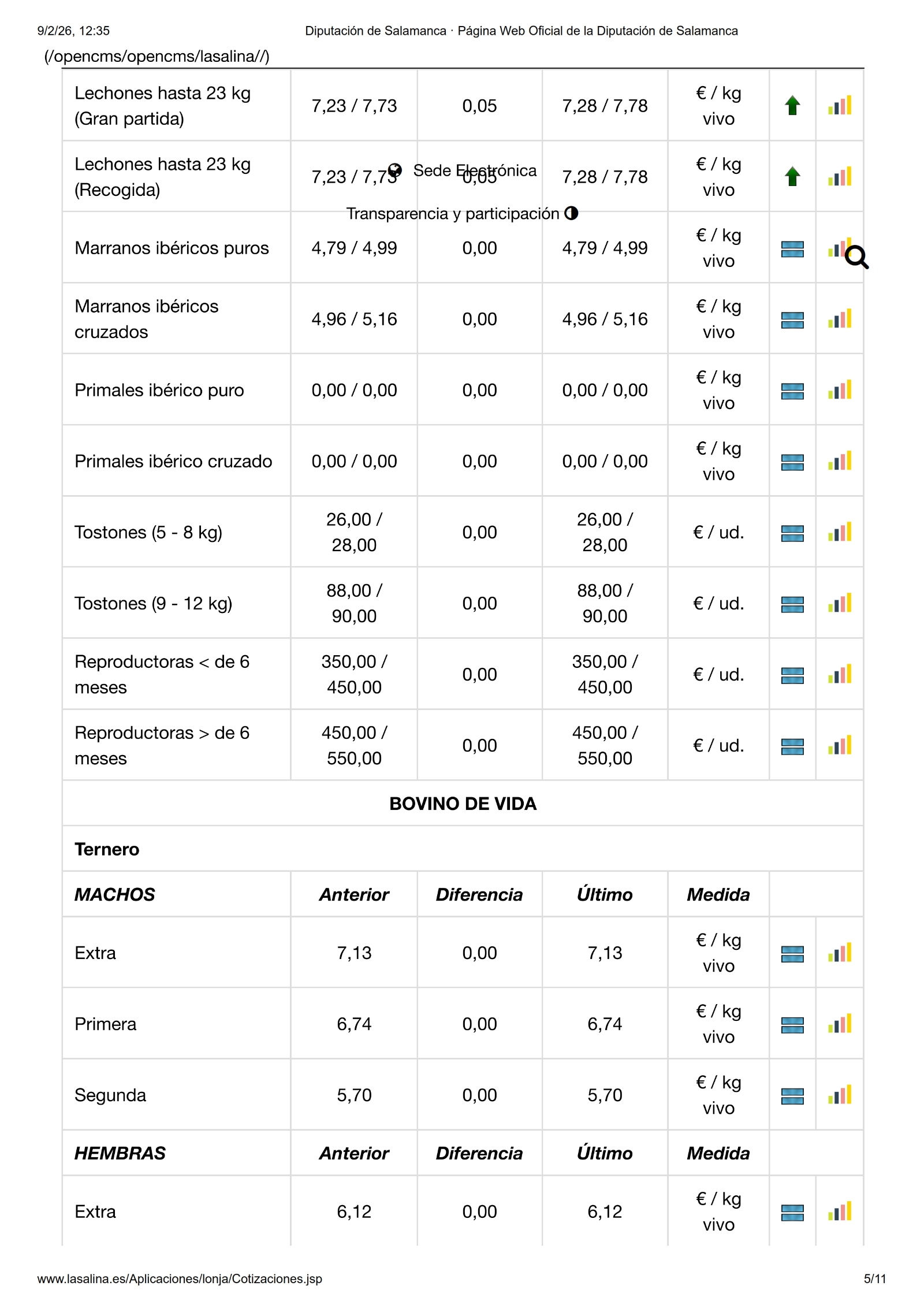Click green arrow in Lechones Recogida row
The image size is (924, 1308).
pos(792,177)
